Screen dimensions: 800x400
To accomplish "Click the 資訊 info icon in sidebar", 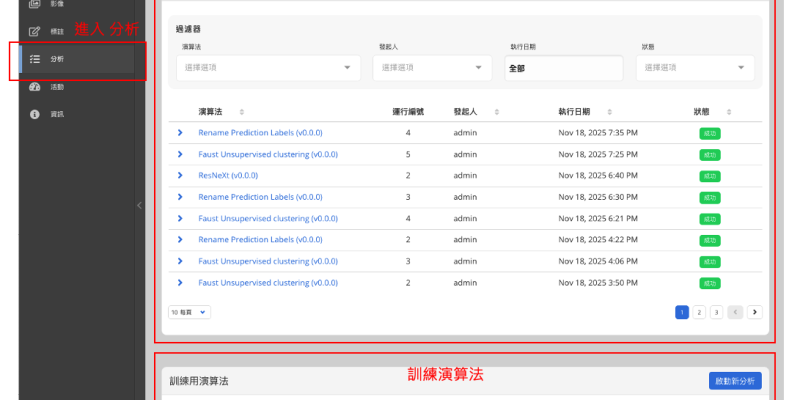I will pyautogui.click(x=35, y=114).
